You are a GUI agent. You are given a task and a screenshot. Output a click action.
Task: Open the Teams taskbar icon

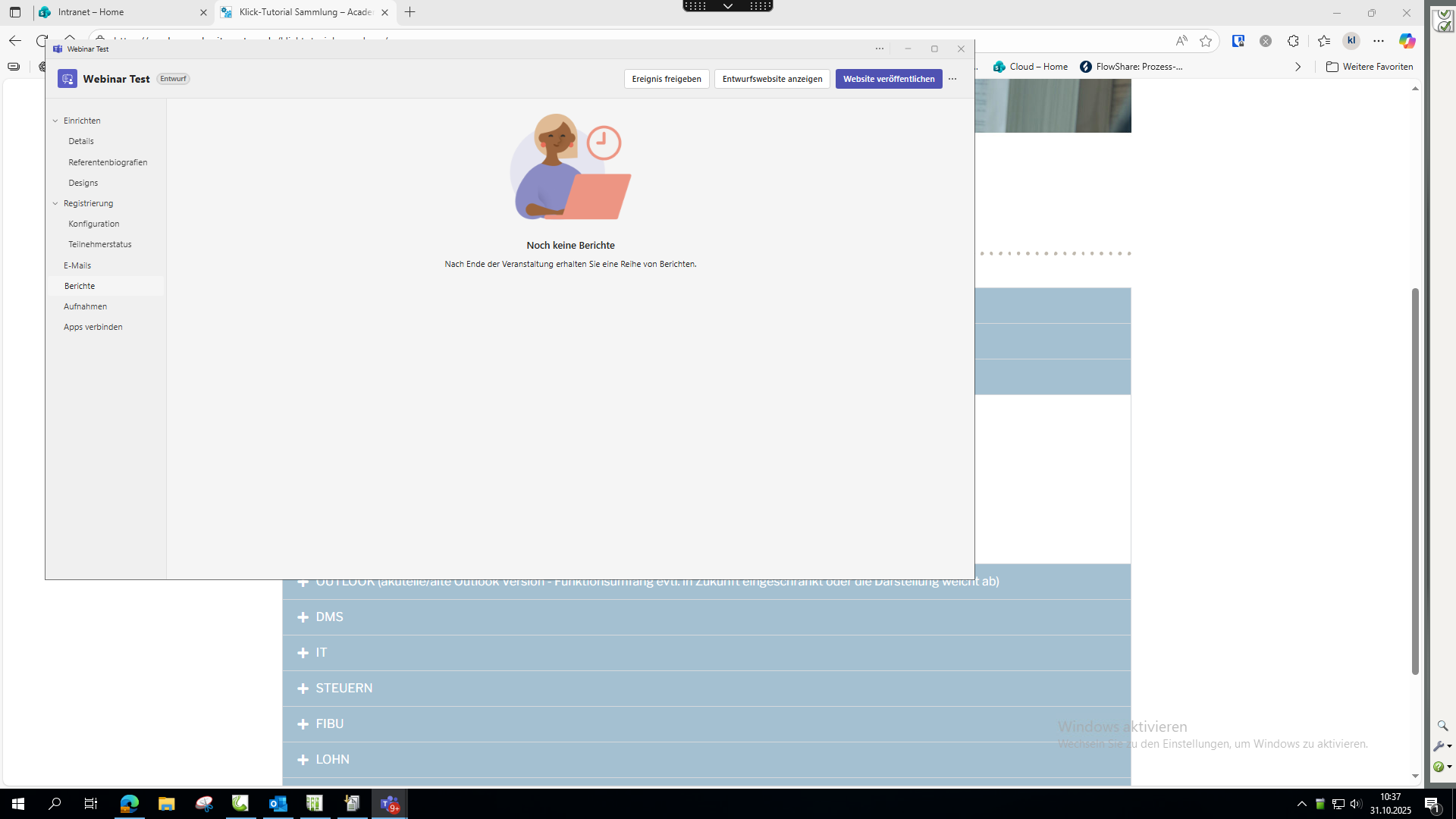click(x=390, y=804)
